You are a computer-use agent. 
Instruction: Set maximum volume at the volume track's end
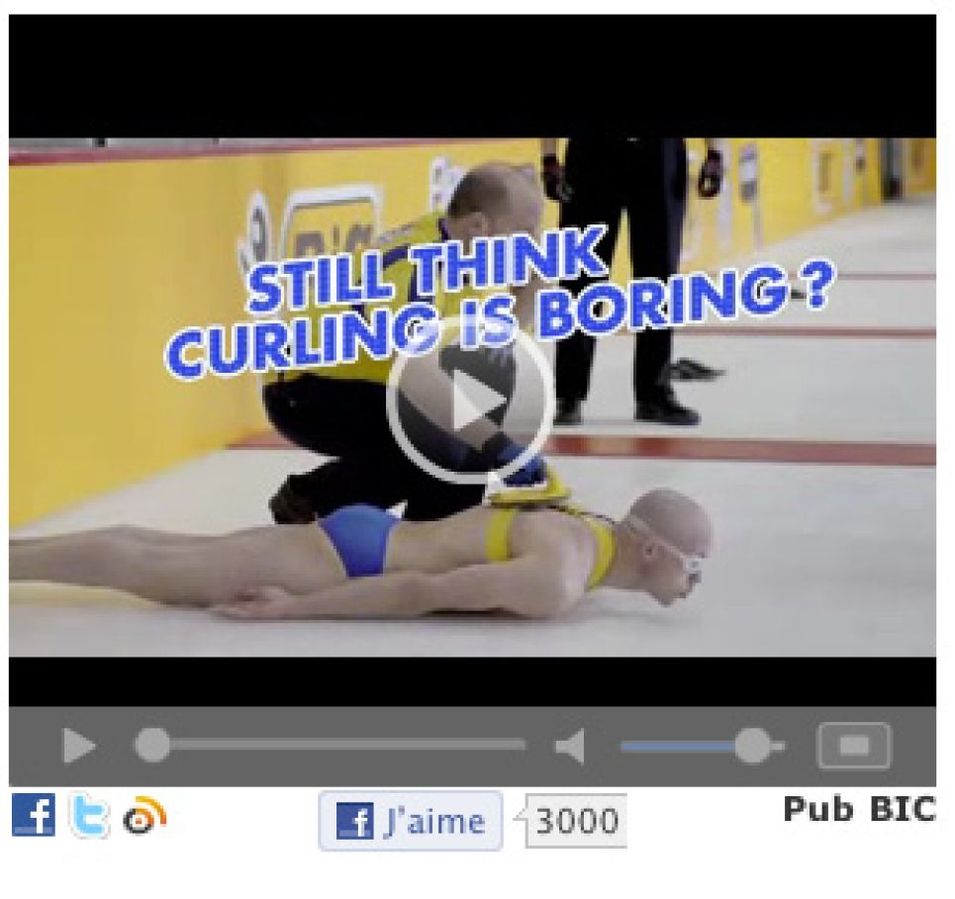(779, 746)
